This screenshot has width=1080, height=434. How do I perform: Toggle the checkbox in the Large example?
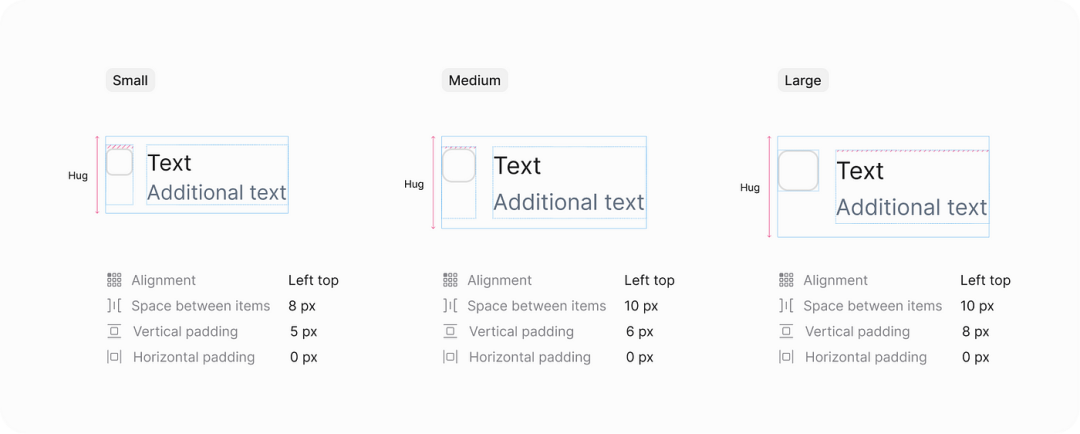[798, 170]
